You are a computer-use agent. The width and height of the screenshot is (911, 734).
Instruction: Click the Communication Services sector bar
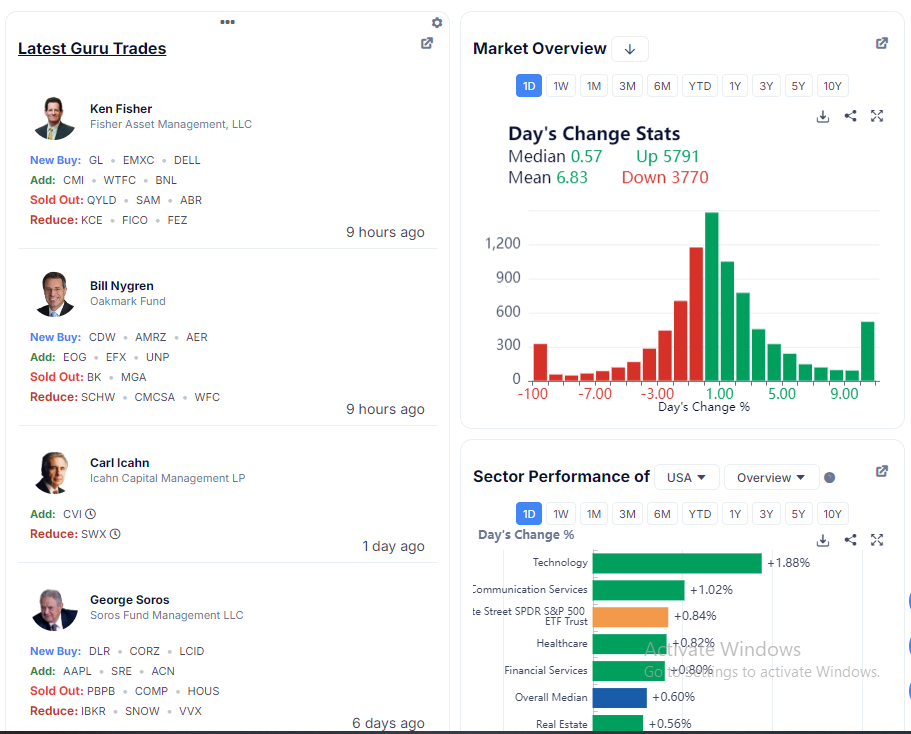639,590
